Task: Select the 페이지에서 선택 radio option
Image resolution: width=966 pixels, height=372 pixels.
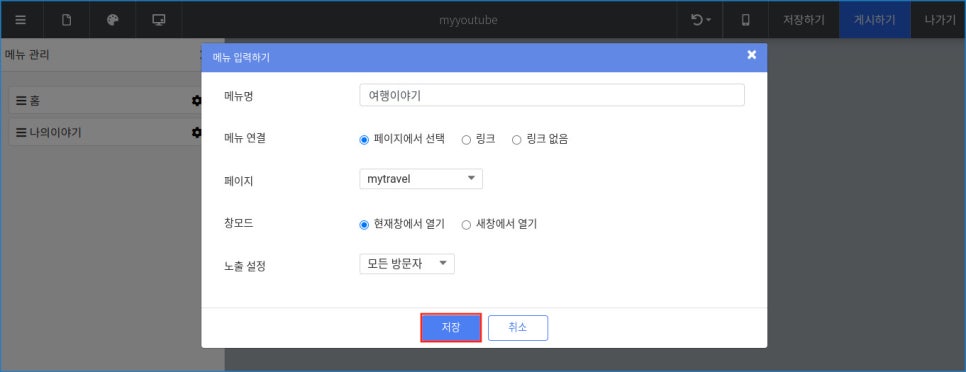Action: [x=363, y=139]
